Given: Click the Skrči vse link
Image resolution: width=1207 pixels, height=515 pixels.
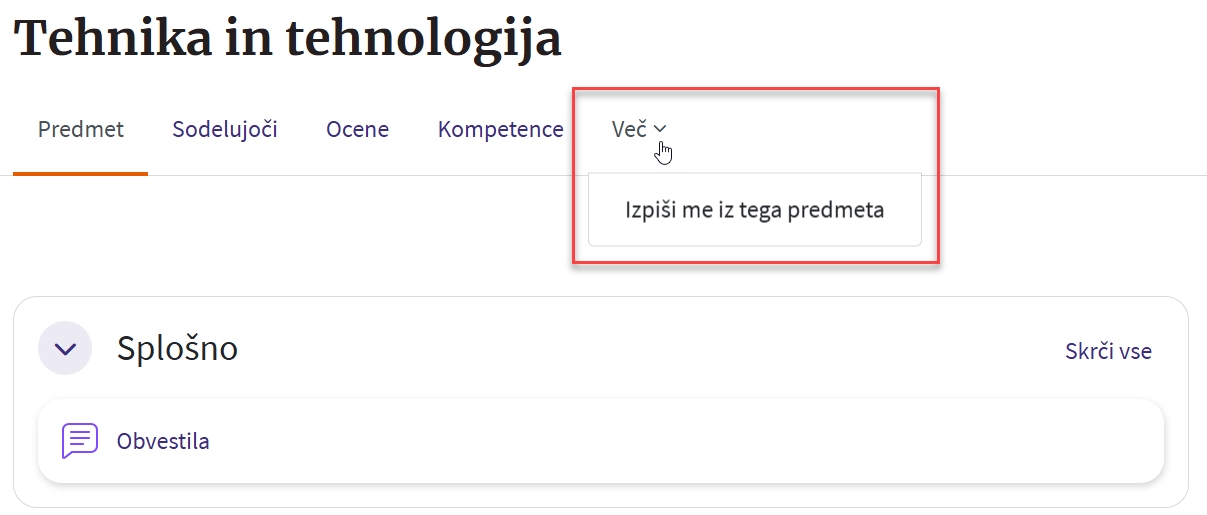Looking at the screenshot, I should coord(1108,351).
